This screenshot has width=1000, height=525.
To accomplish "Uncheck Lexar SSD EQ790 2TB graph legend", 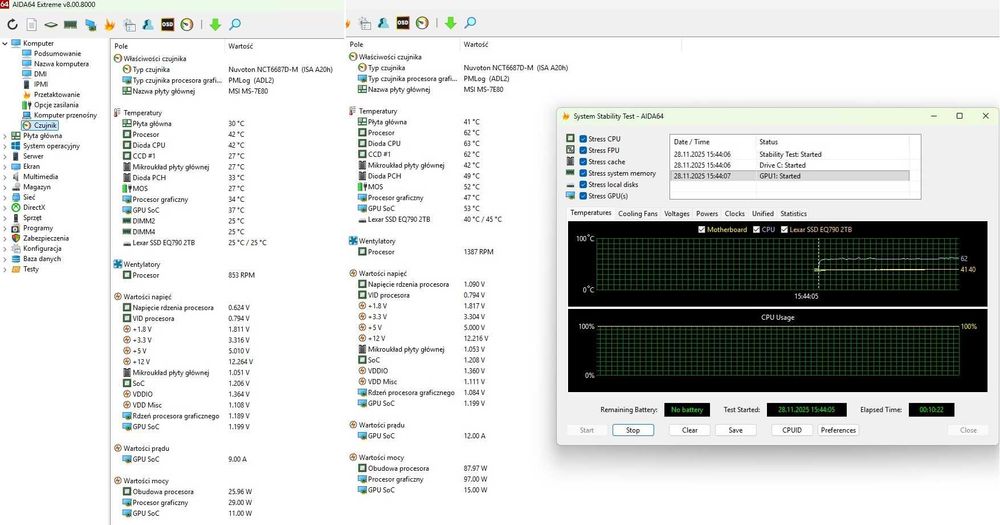I will pyautogui.click(x=784, y=230).
